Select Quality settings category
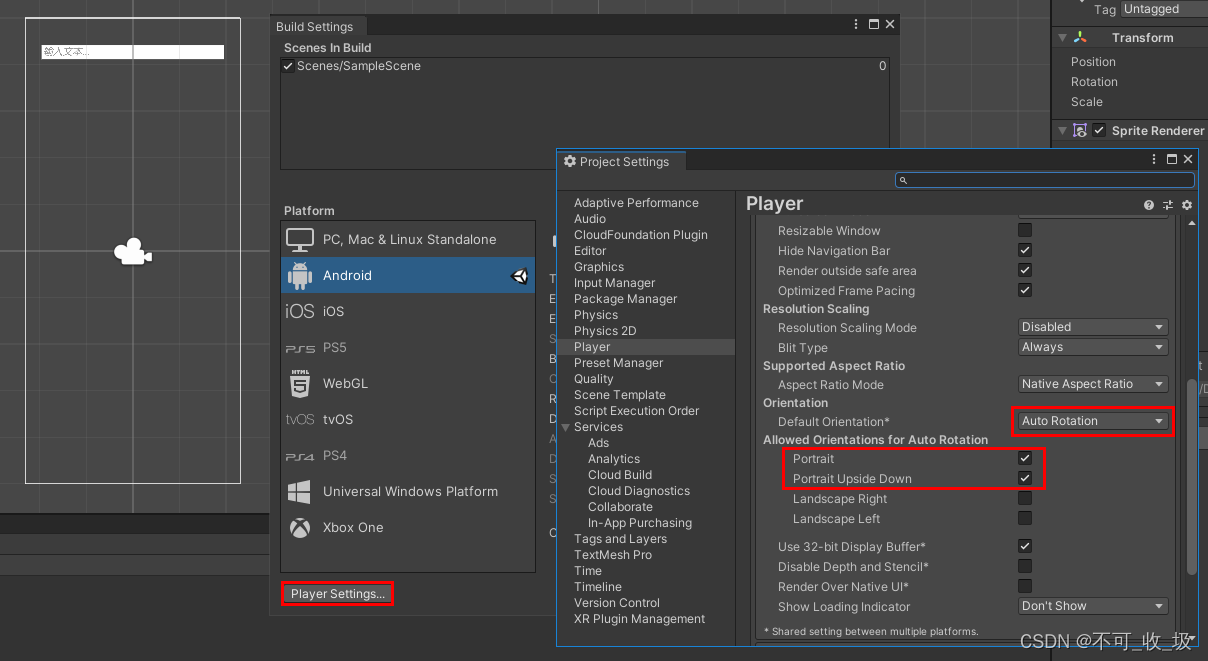Screen dimensions: 1208x661 (594, 379)
